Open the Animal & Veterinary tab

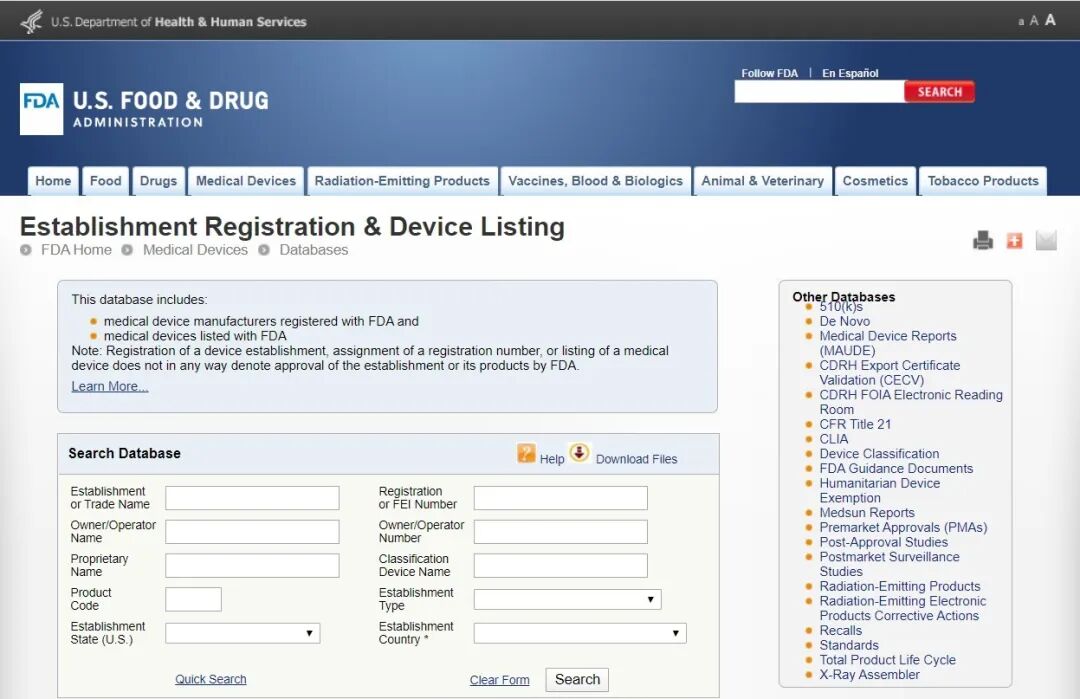[x=762, y=181]
